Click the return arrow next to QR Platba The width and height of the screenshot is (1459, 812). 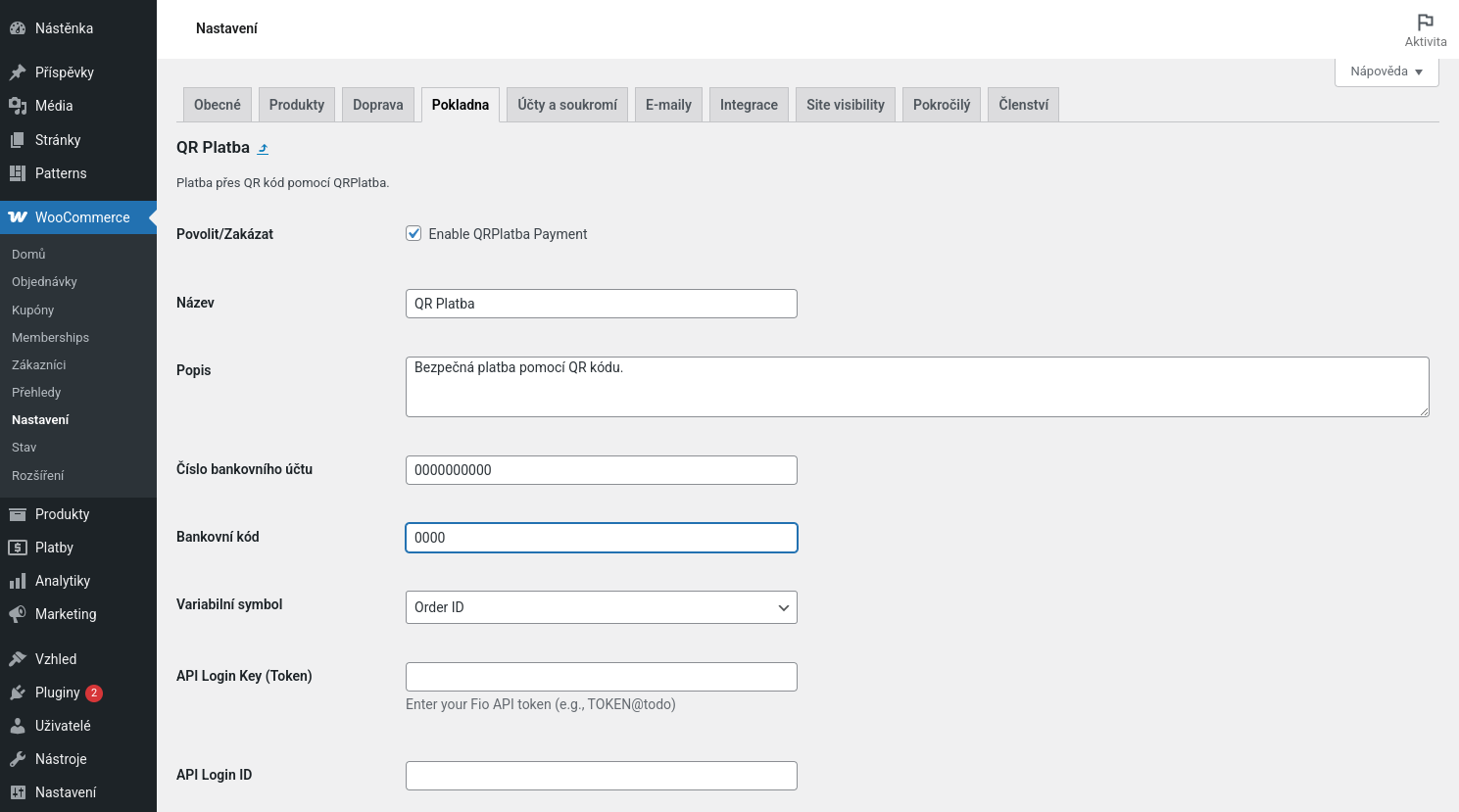263,149
